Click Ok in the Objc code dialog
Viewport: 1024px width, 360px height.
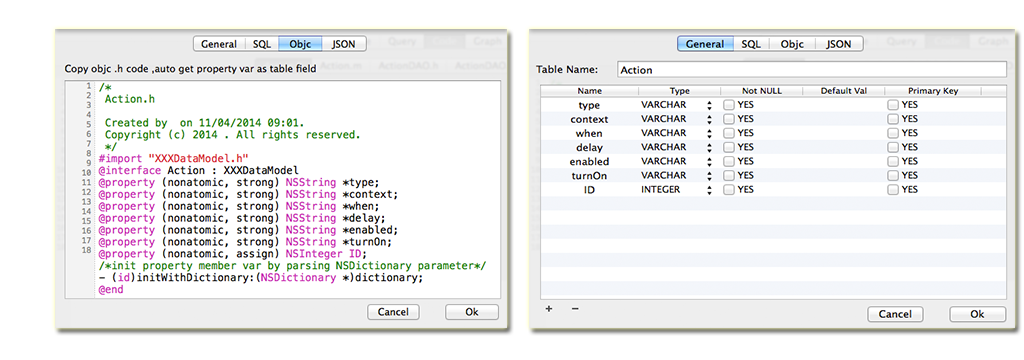[x=472, y=312]
